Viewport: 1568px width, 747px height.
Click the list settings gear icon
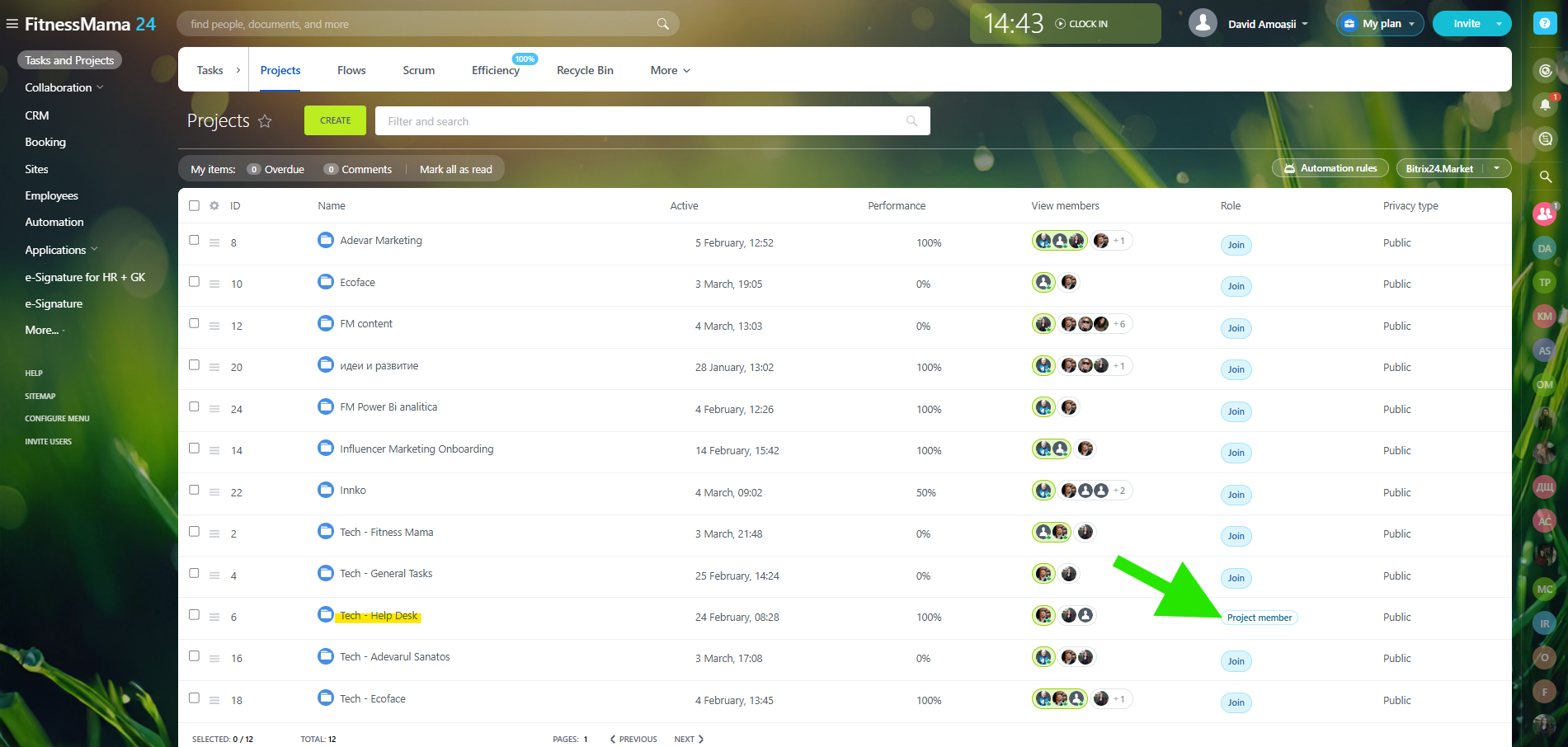tap(214, 205)
